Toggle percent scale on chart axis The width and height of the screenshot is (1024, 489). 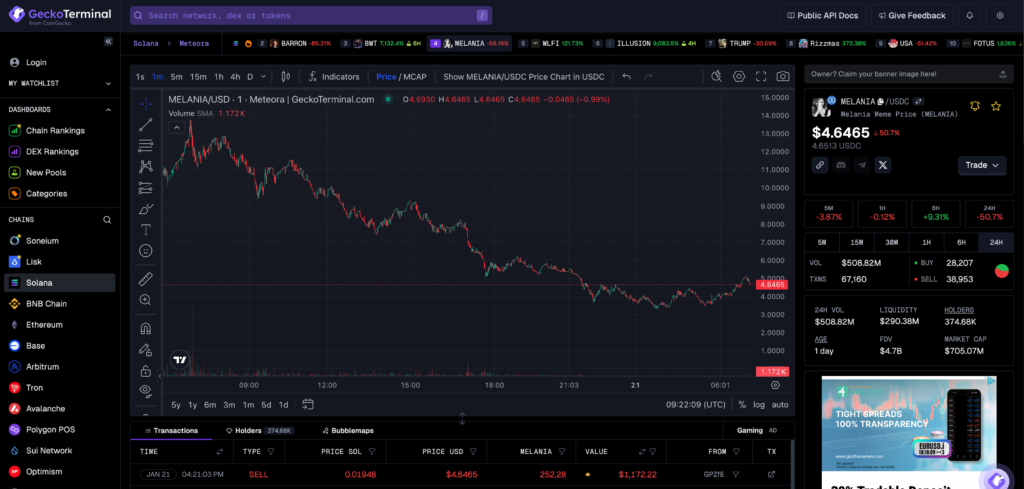click(x=741, y=405)
